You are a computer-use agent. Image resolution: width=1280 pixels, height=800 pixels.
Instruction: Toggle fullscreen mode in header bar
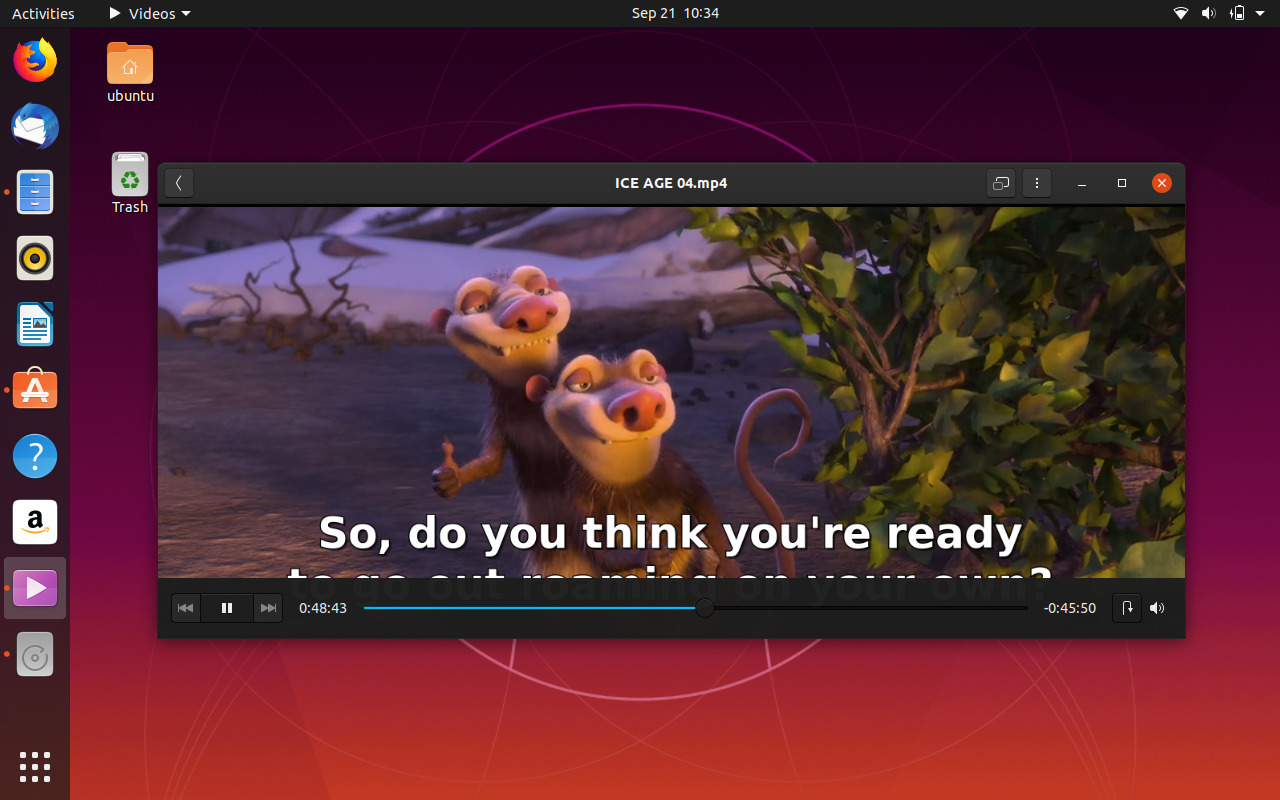point(1000,183)
